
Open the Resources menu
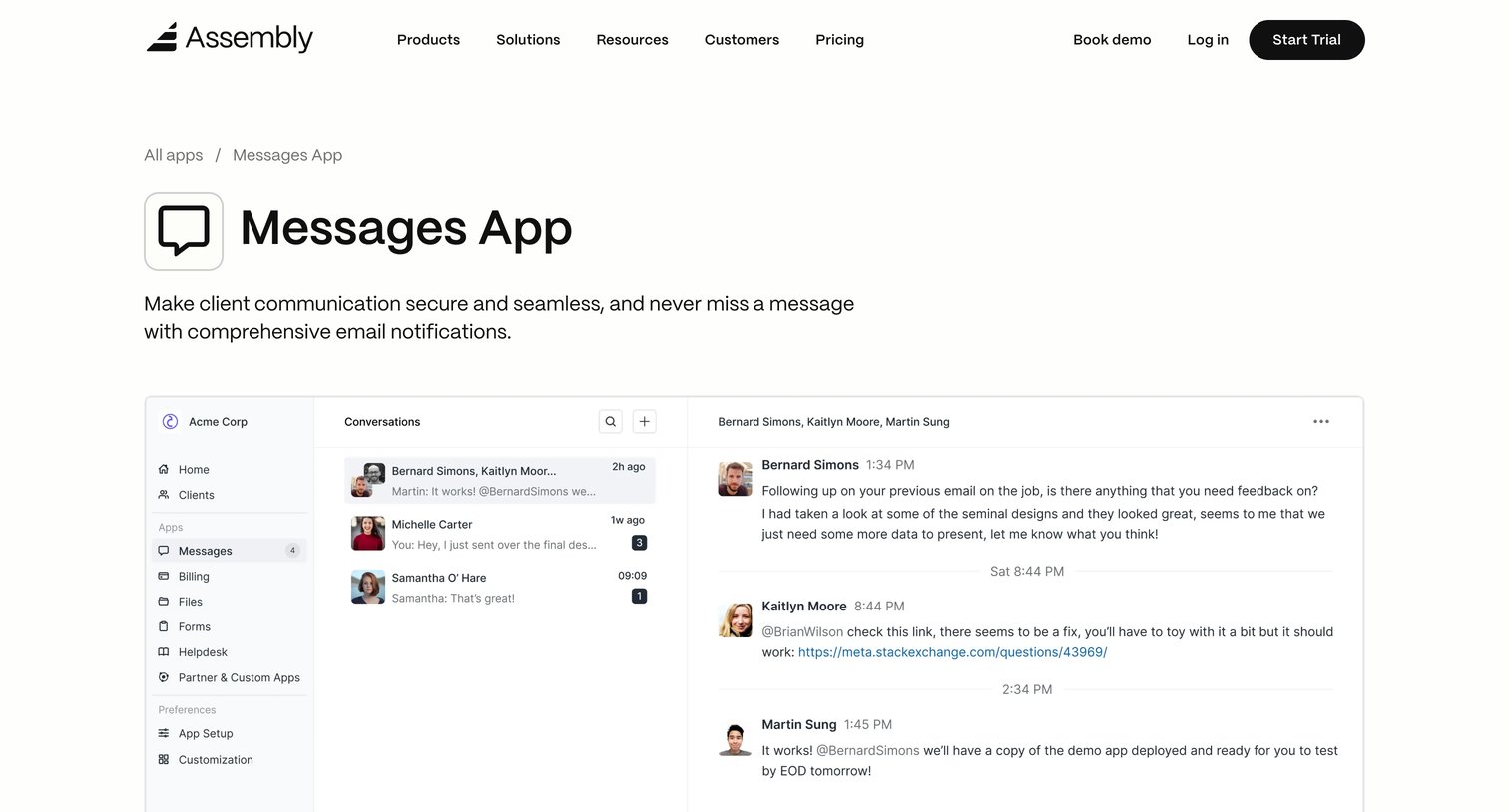632,40
